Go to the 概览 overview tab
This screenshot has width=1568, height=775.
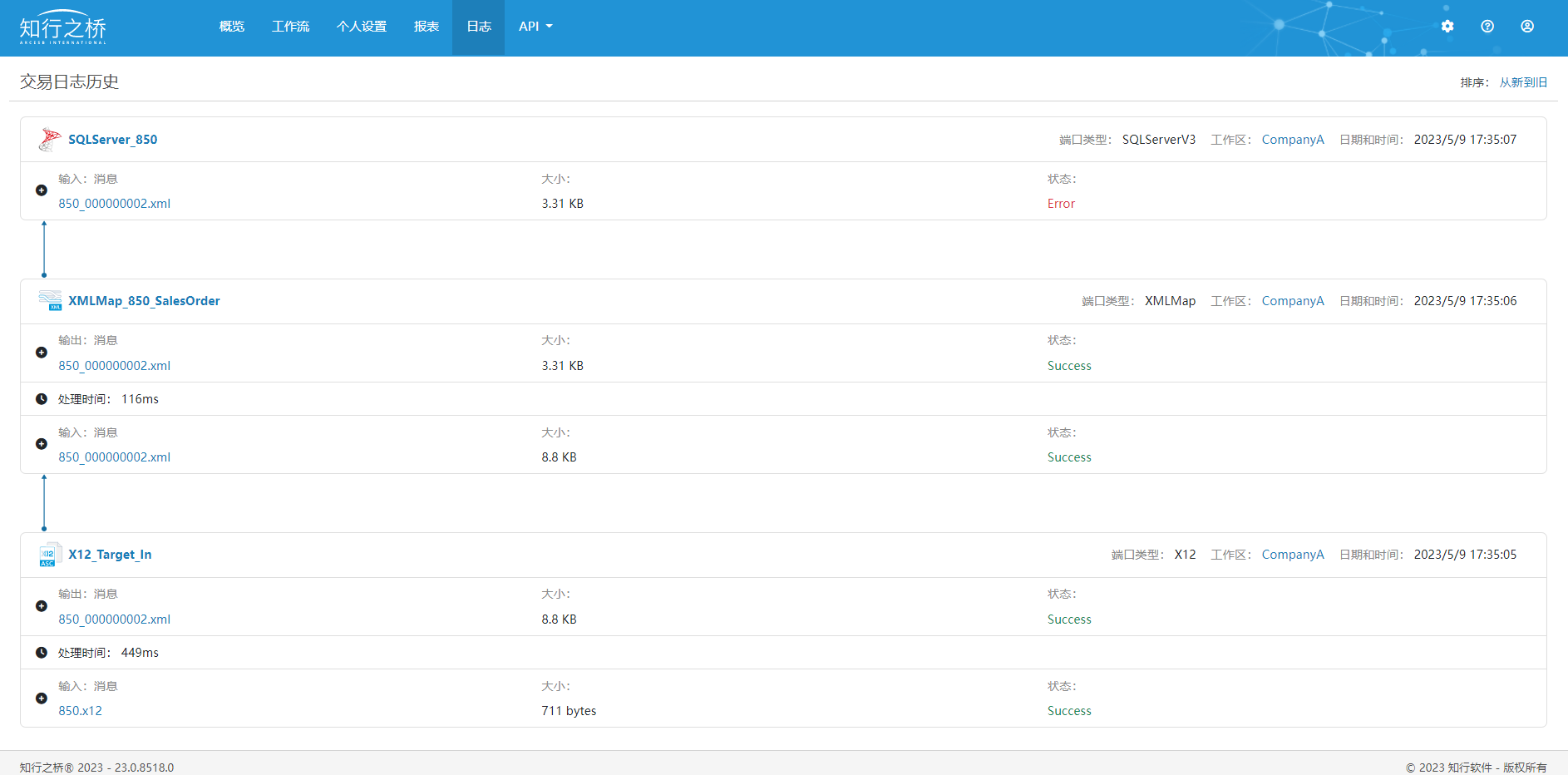click(232, 27)
